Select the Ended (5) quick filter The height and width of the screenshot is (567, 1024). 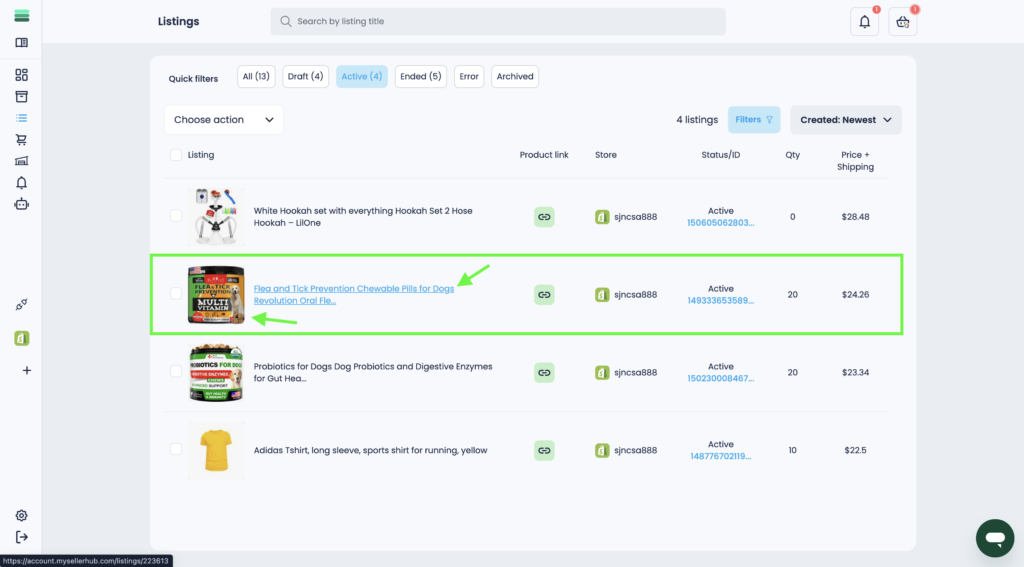click(x=420, y=77)
